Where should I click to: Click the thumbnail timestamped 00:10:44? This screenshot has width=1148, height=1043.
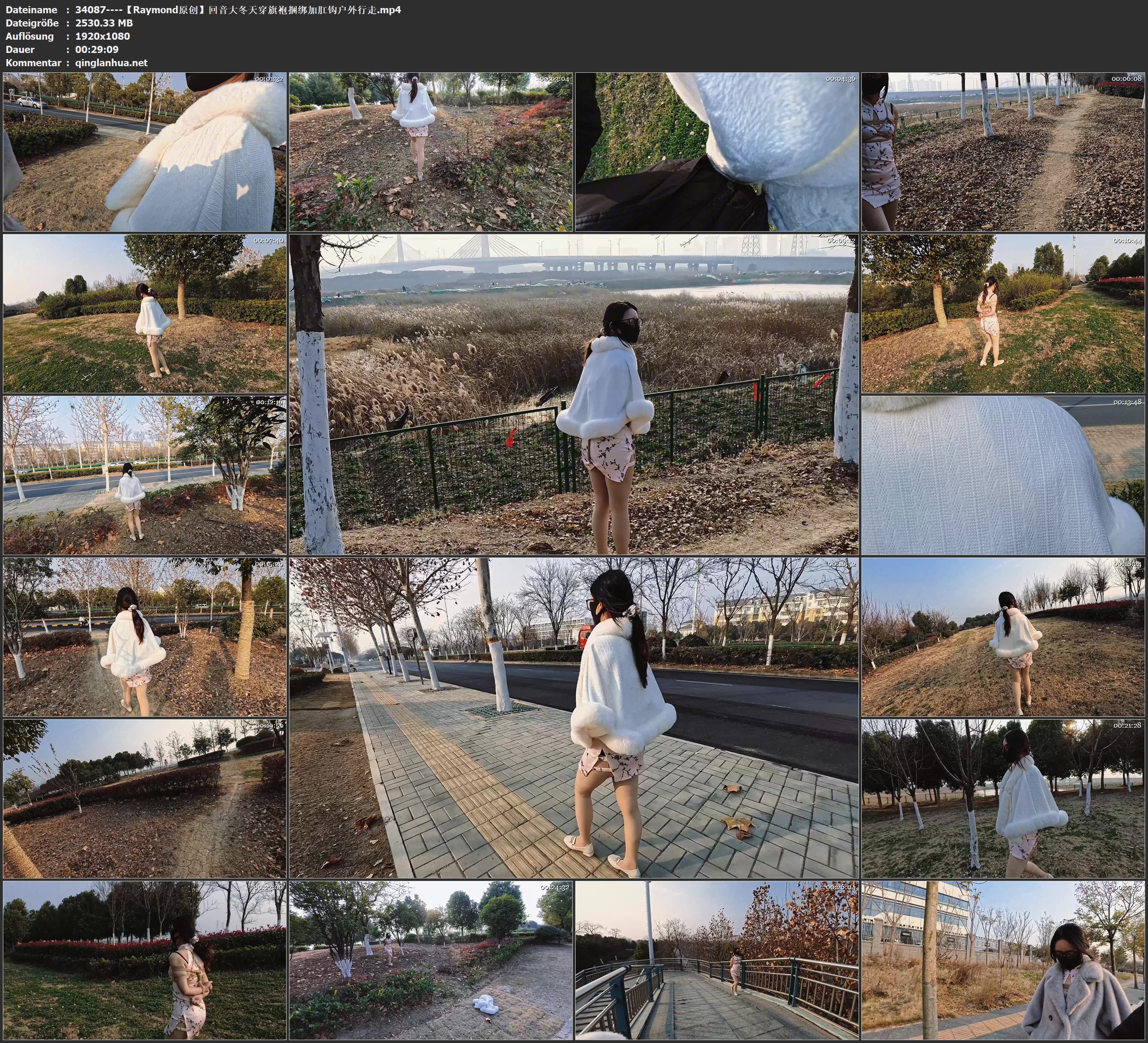click(1003, 313)
